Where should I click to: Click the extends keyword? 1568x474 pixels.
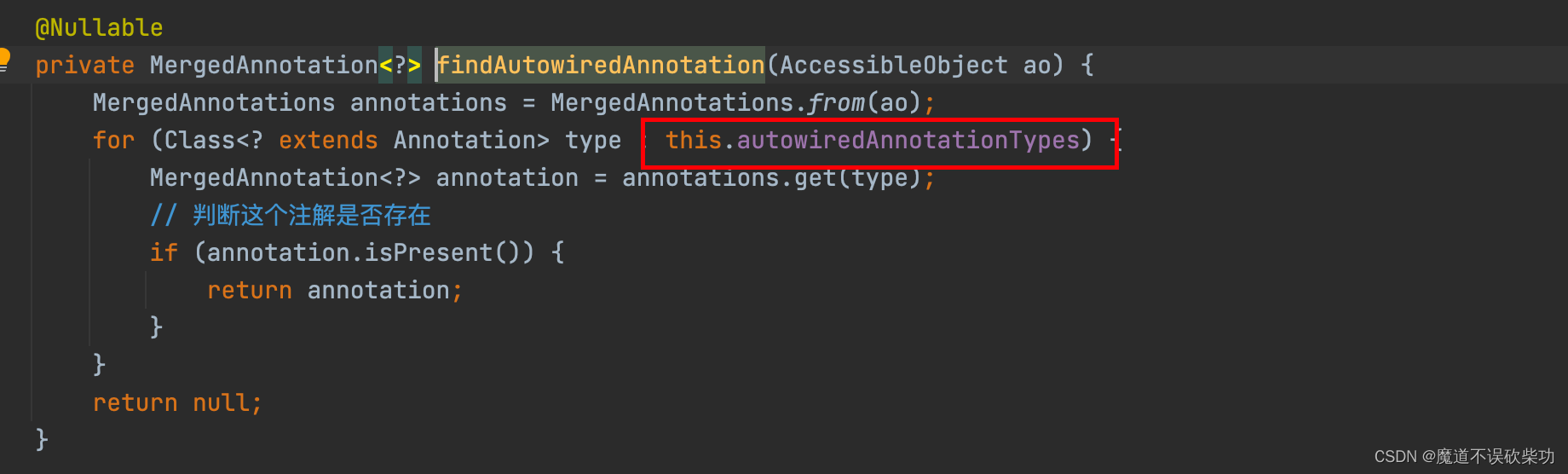328,141
